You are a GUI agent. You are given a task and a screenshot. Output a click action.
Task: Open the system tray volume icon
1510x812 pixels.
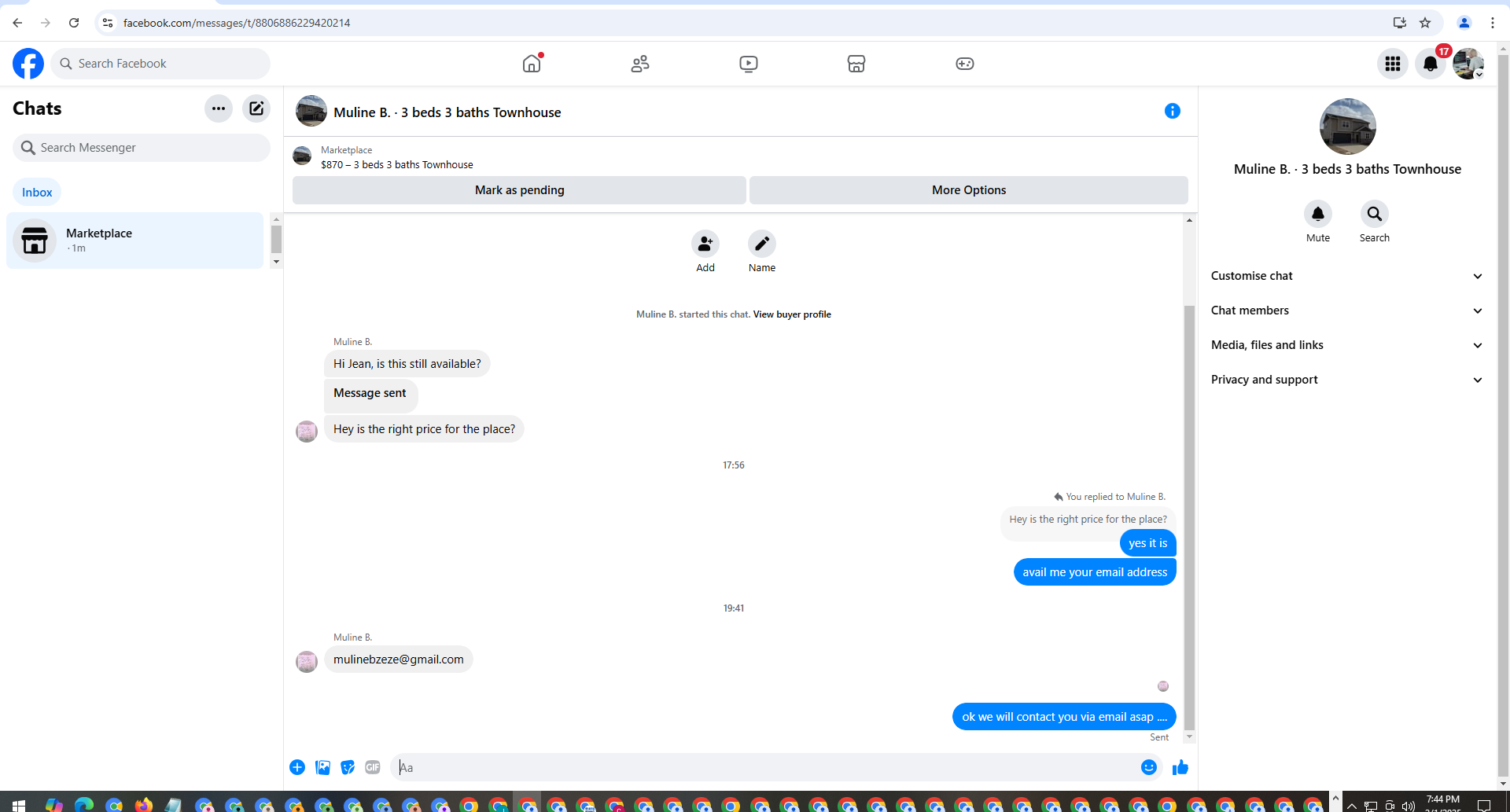pyautogui.click(x=1409, y=806)
